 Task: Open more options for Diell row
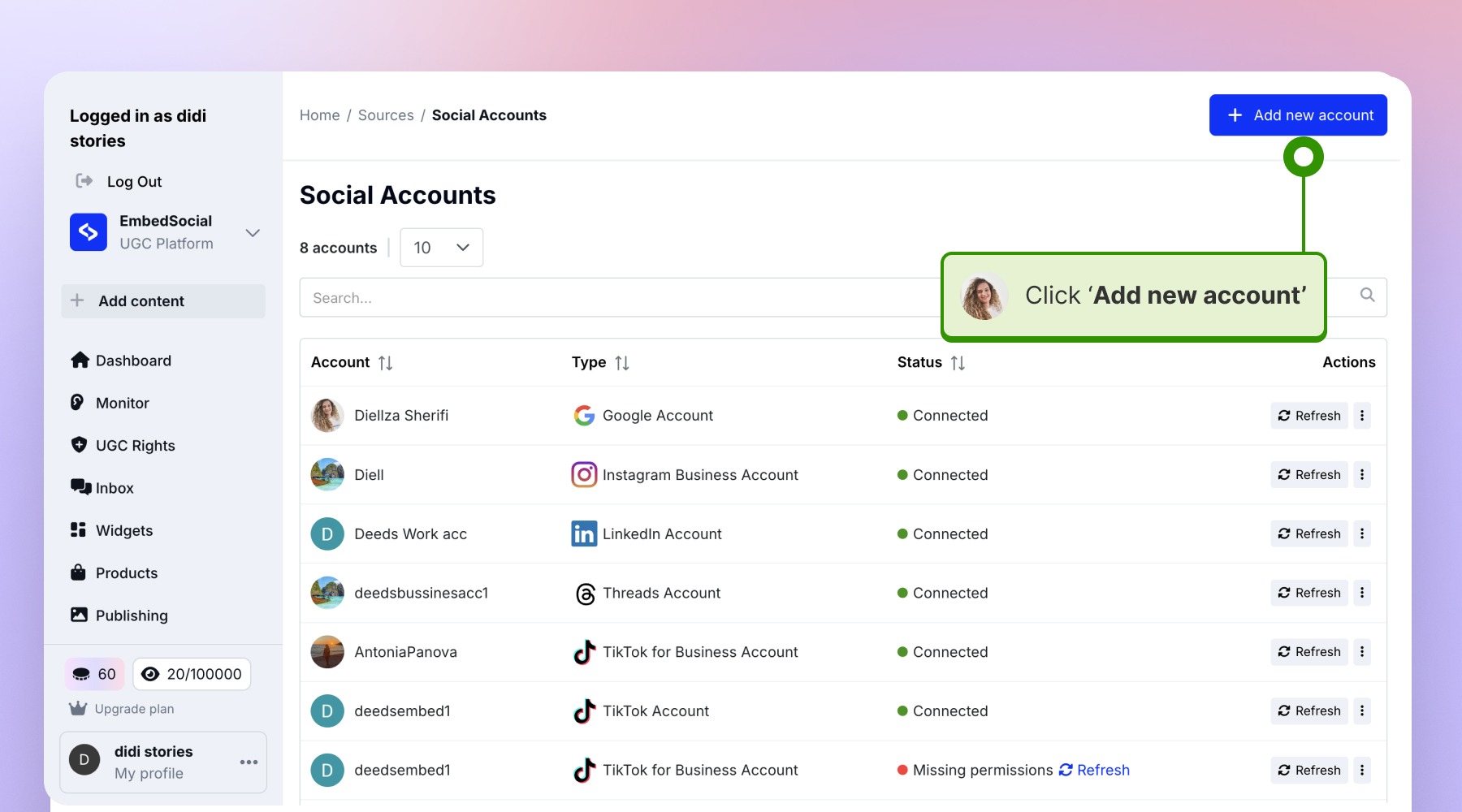click(1362, 475)
